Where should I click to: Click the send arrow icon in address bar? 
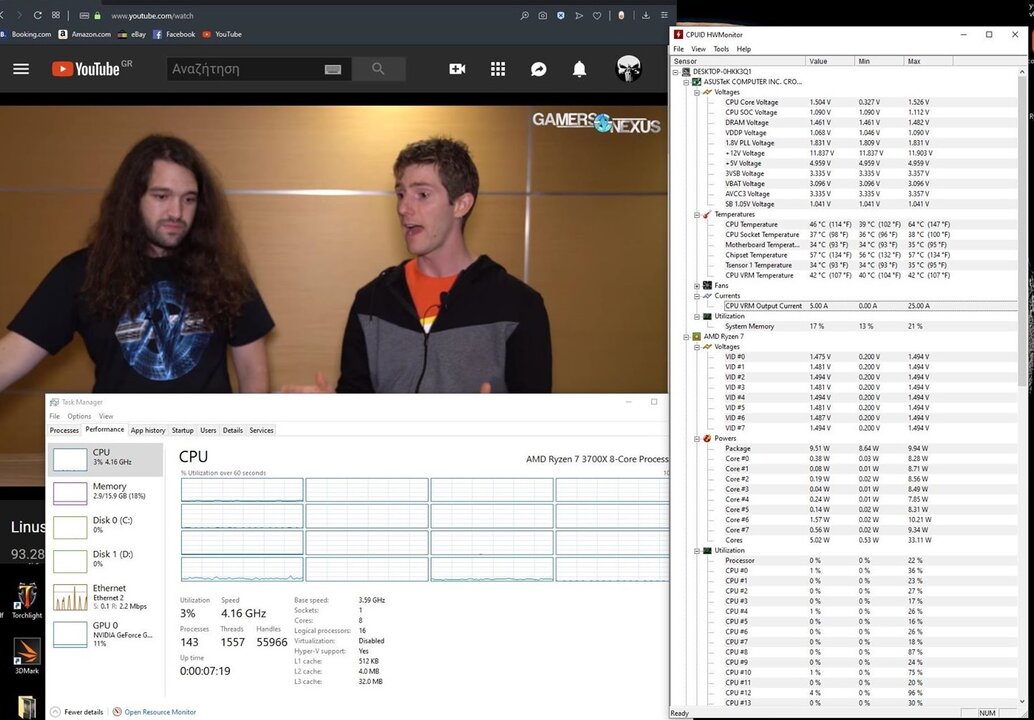[x=579, y=15]
